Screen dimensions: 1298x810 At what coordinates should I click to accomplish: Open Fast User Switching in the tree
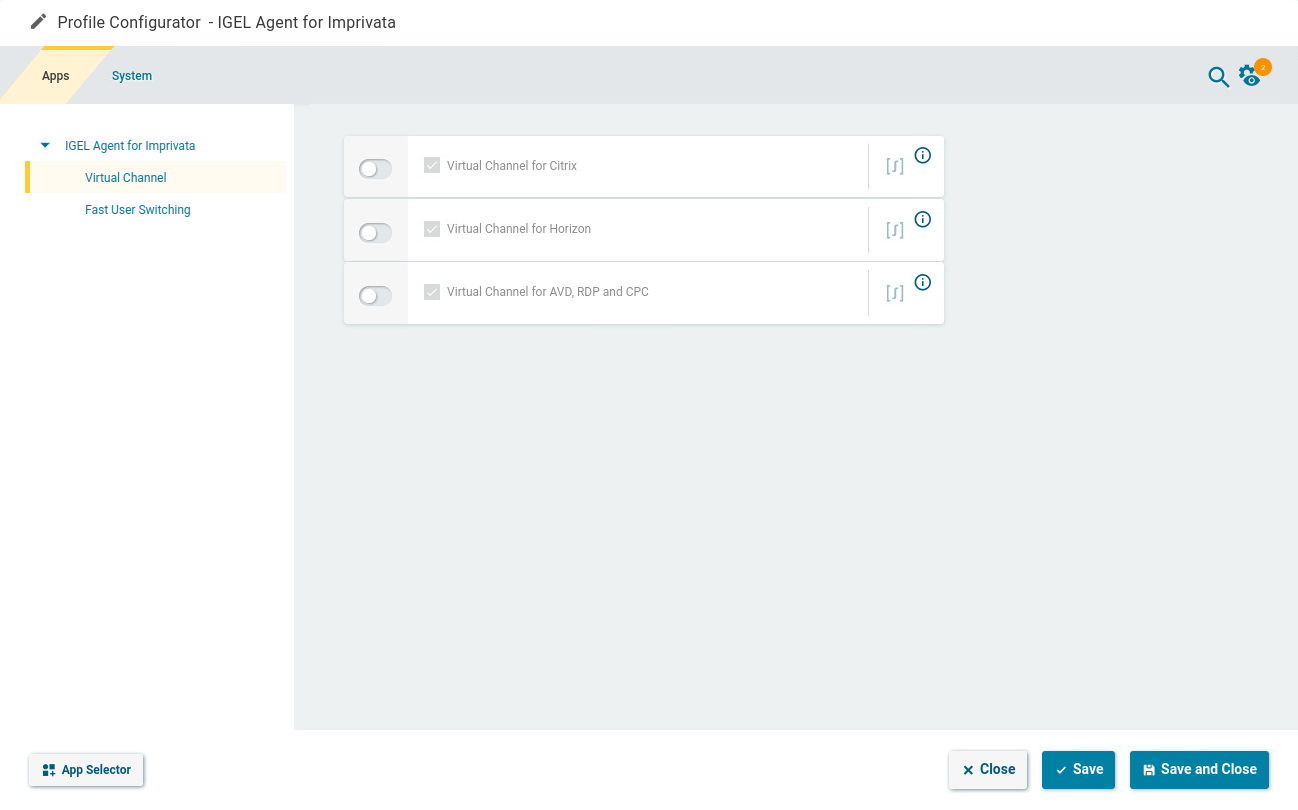(138, 210)
